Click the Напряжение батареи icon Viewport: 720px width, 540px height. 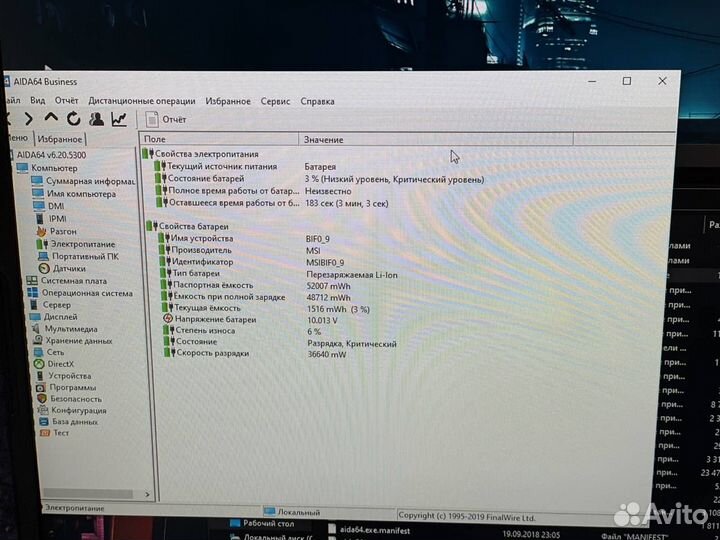point(168,319)
